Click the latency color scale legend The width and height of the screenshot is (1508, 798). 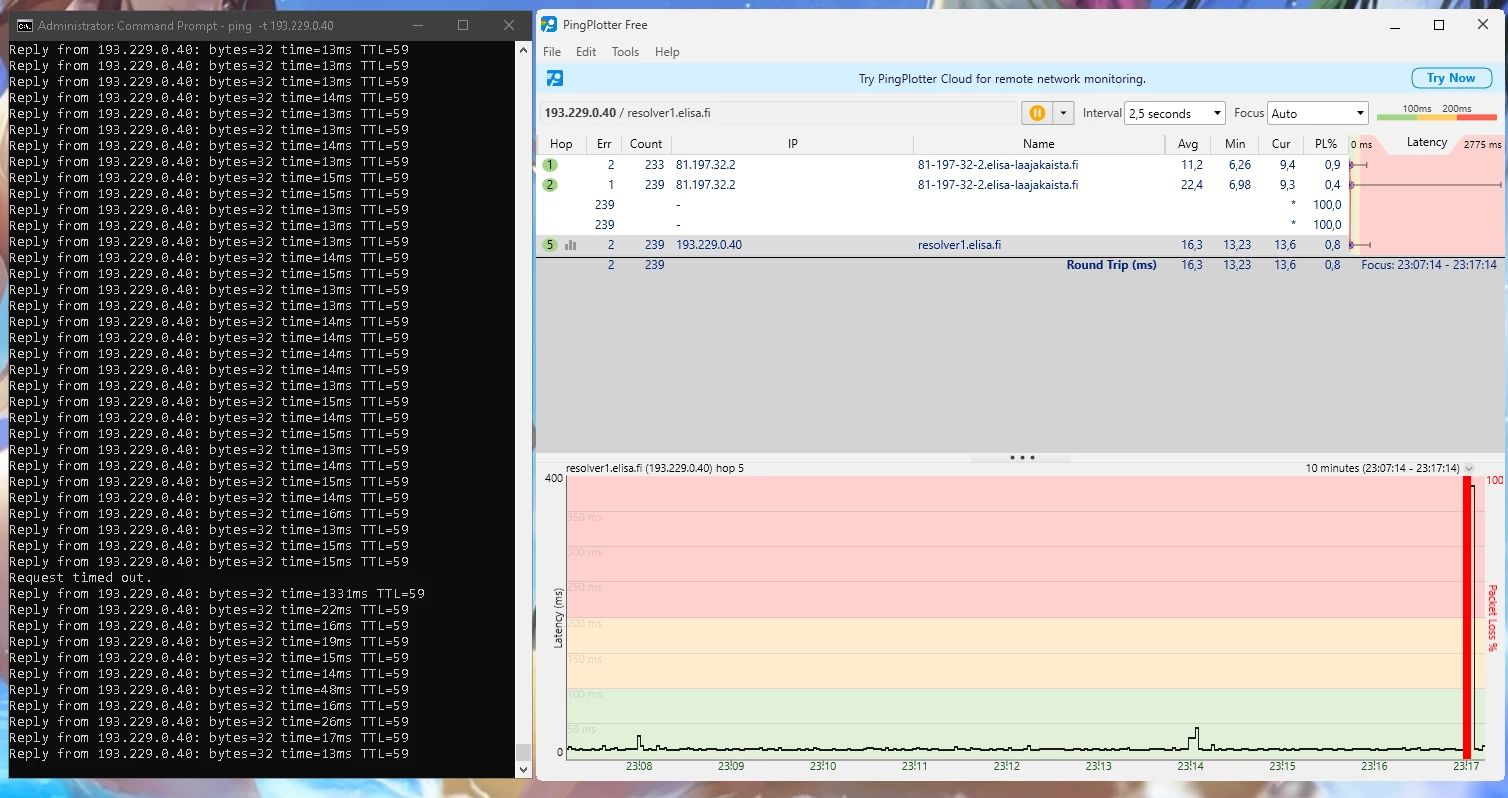click(1436, 114)
